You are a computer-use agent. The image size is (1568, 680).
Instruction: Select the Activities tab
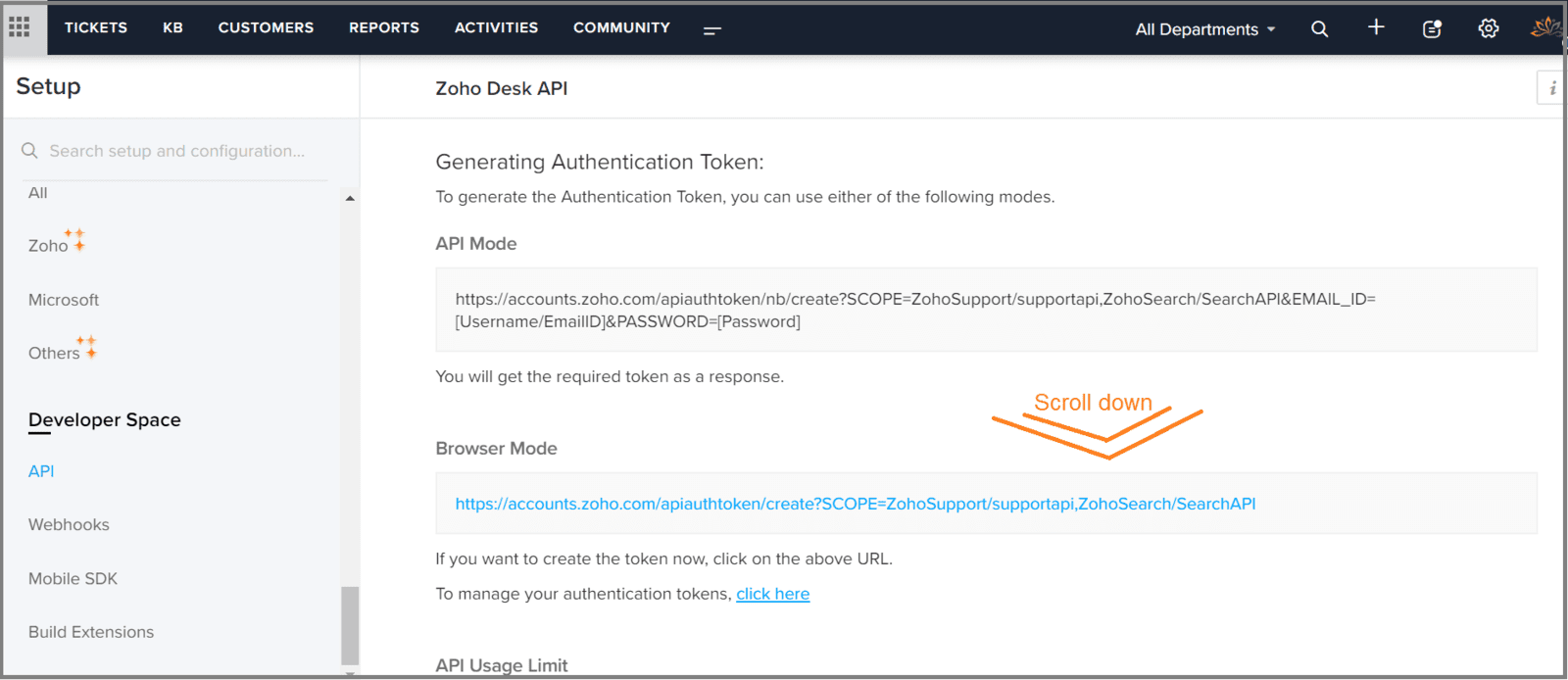coord(496,27)
